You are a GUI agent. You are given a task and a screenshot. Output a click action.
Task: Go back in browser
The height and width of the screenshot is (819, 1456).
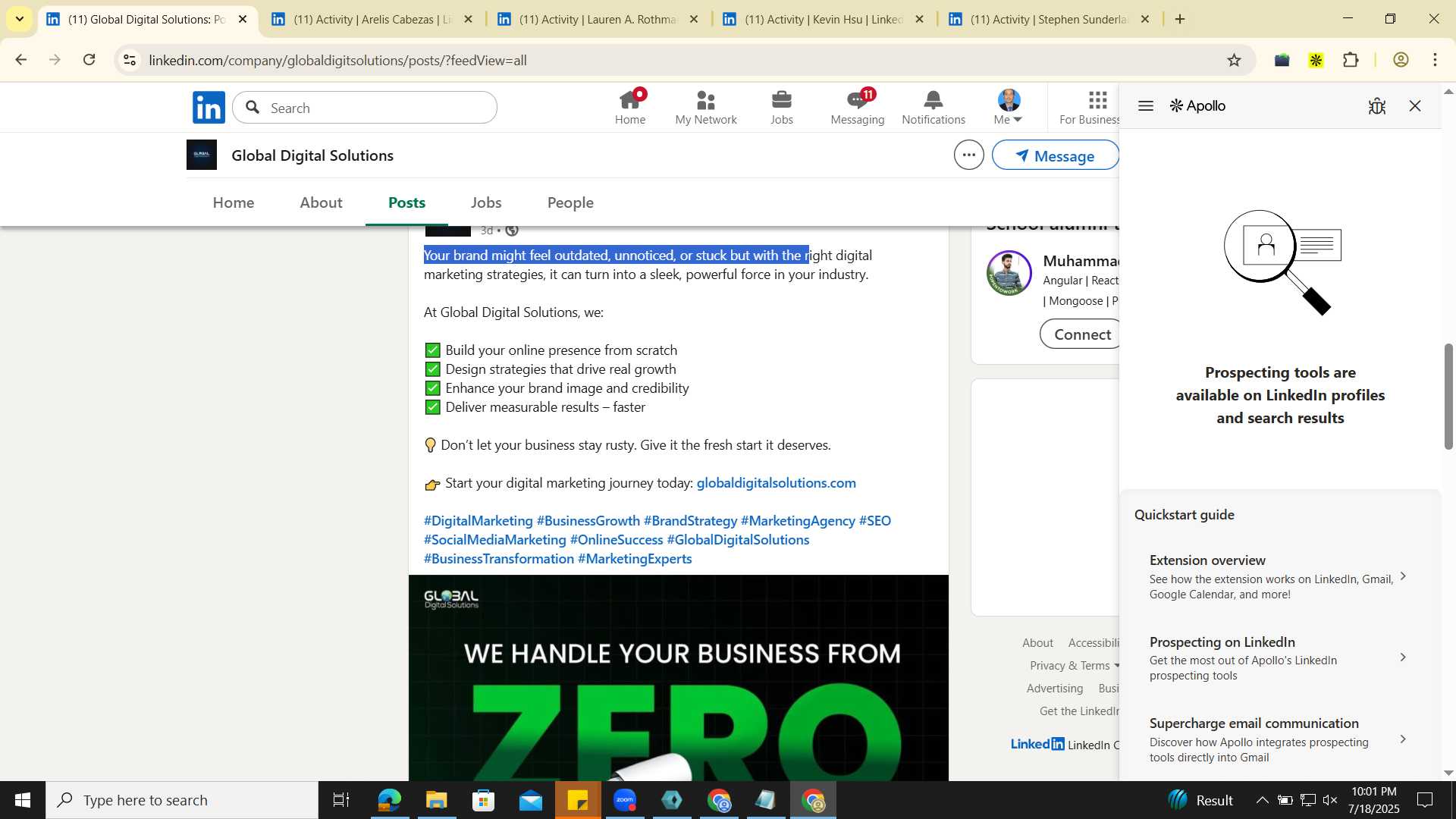tap(20, 60)
